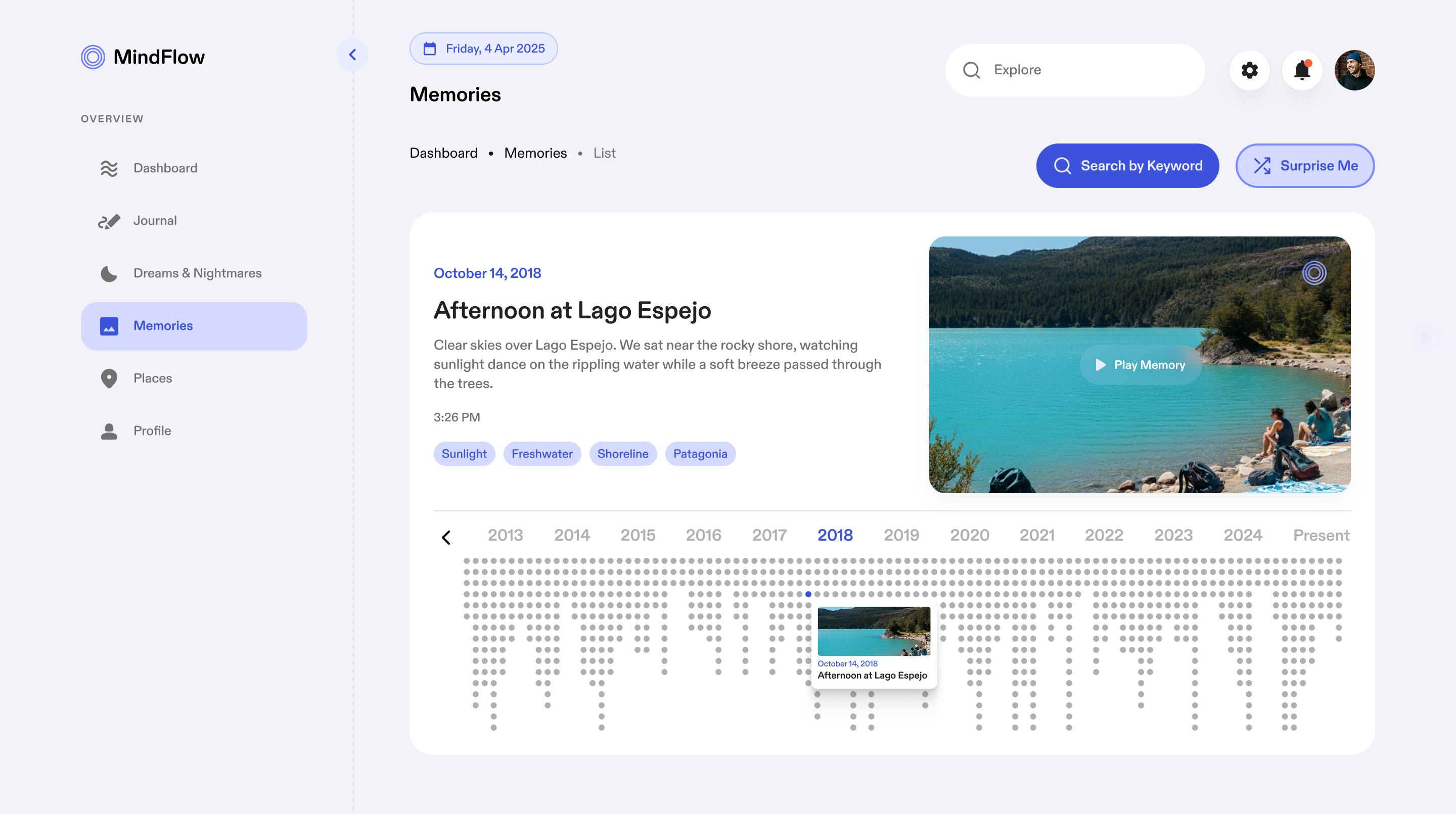Select year 2018 in timeline

[835, 535]
